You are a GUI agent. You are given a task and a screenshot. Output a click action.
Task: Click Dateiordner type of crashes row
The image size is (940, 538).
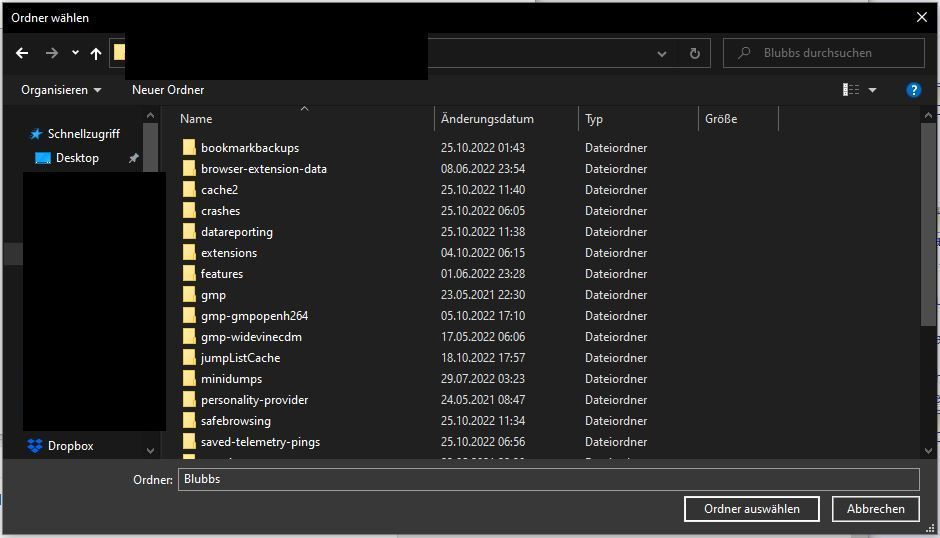(x=616, y=211)
